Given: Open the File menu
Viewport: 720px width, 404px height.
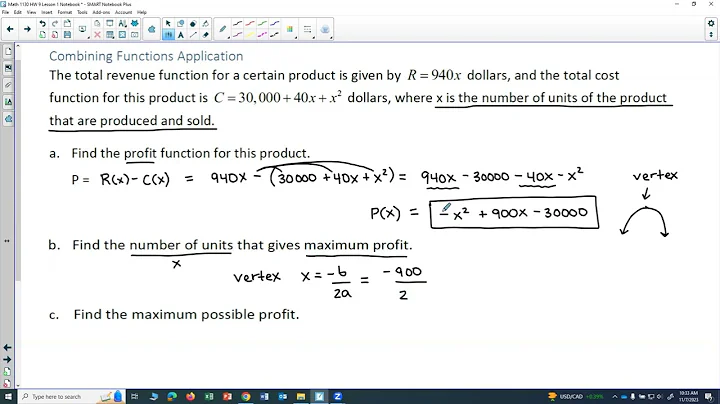Looking at the screenshot, I should pos(6,12).
